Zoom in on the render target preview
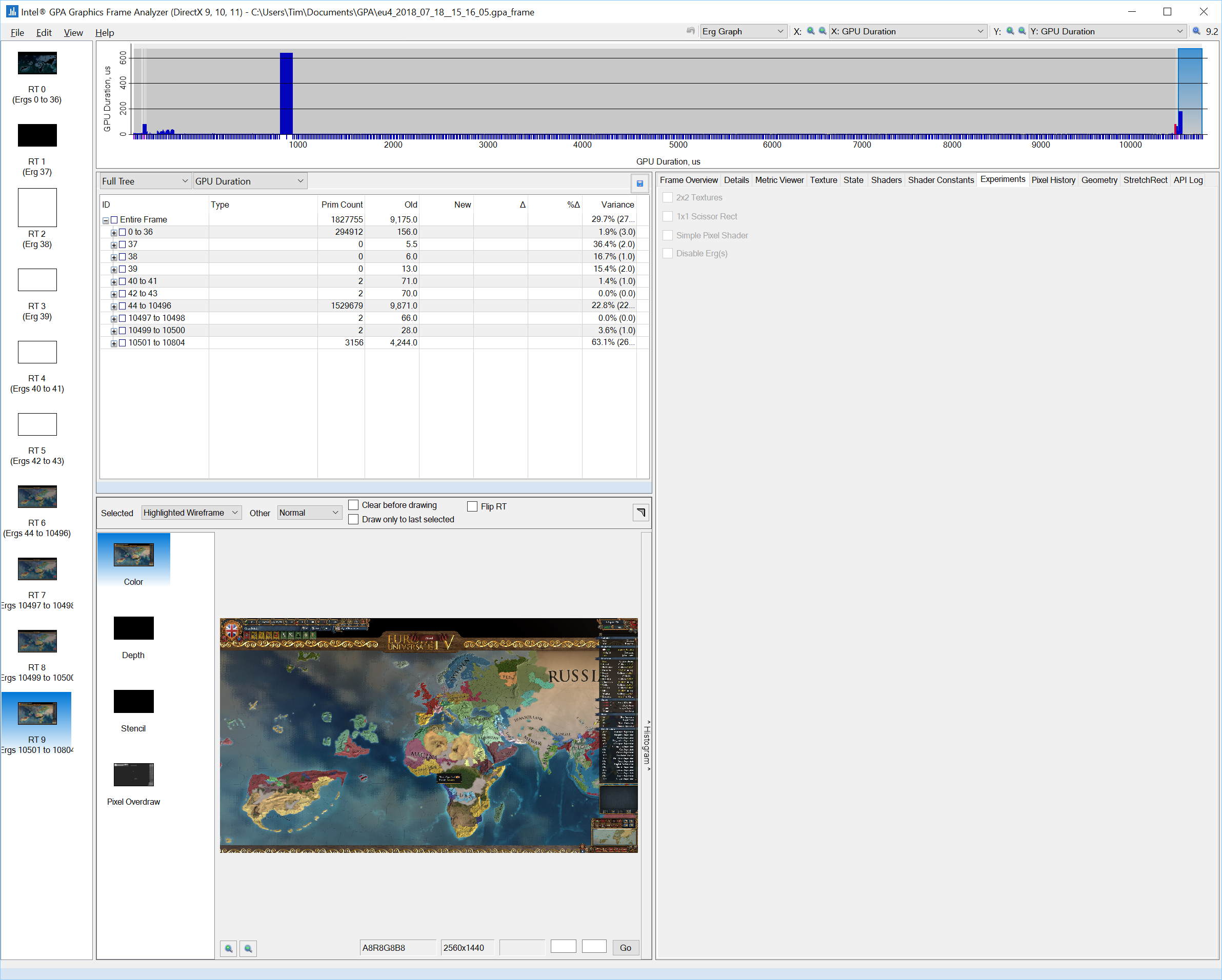1222x980 pixels. [x=228, y=948]
